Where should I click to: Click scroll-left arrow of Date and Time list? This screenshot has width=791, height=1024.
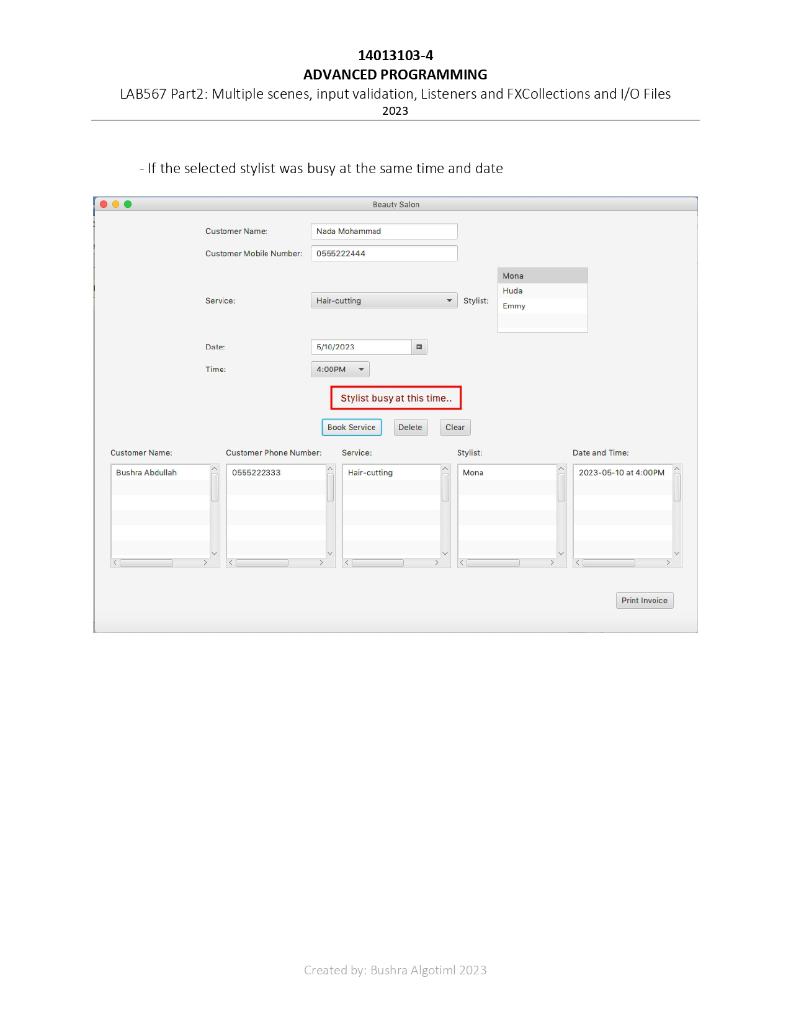tap(577, 562)
